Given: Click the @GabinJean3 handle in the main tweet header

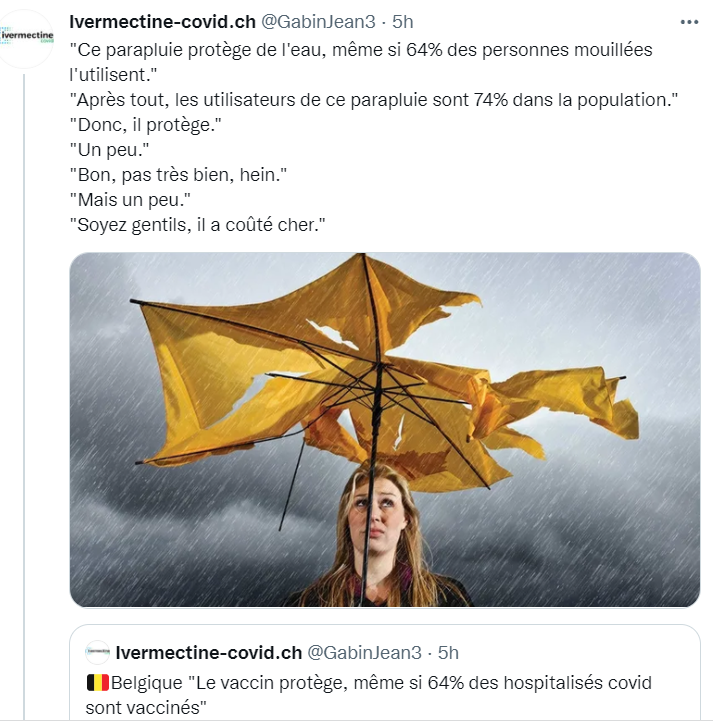Looking at the screenshot, I should click(x=318, y=22).
